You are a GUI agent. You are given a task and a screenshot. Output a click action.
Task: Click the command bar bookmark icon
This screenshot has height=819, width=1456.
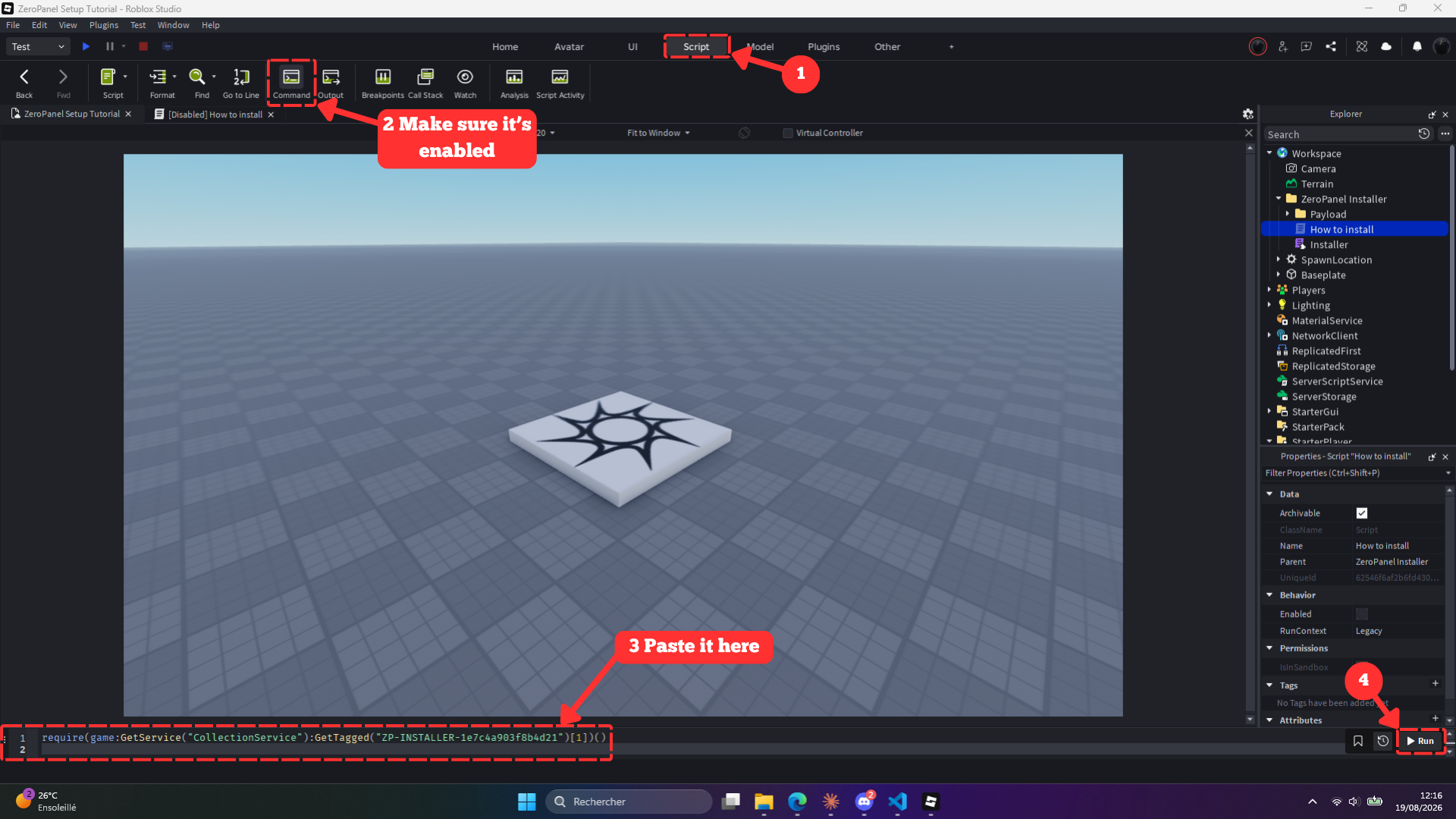(x=1358, y=741)
